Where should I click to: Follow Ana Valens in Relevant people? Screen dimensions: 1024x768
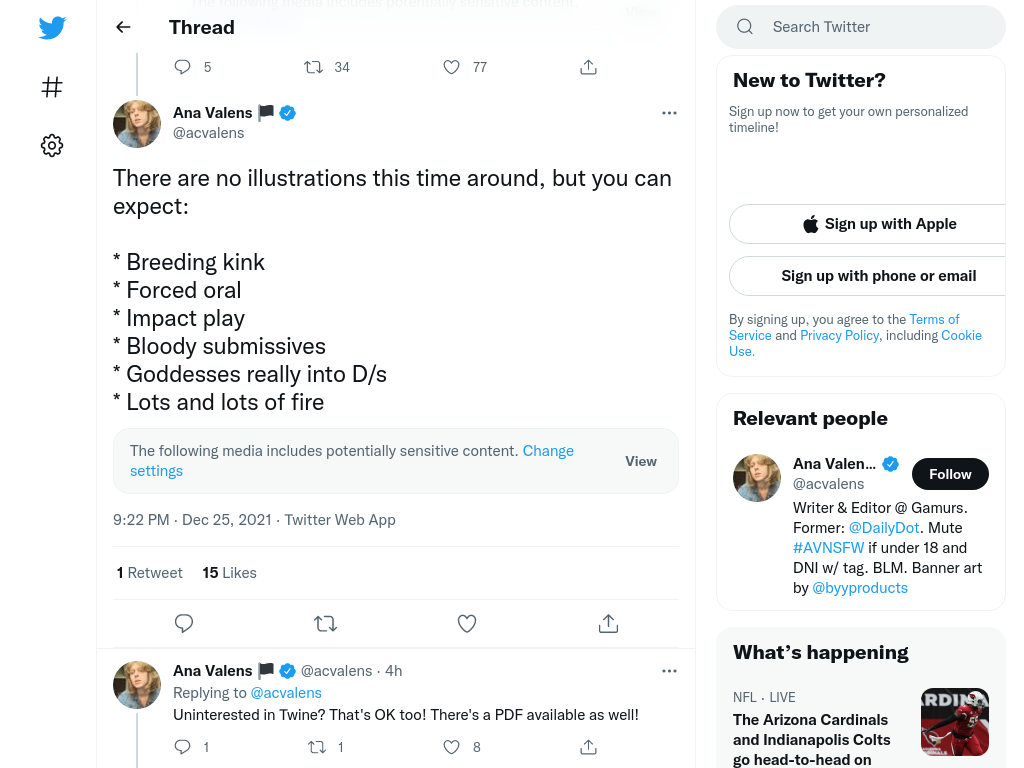[x=949, y=474]
